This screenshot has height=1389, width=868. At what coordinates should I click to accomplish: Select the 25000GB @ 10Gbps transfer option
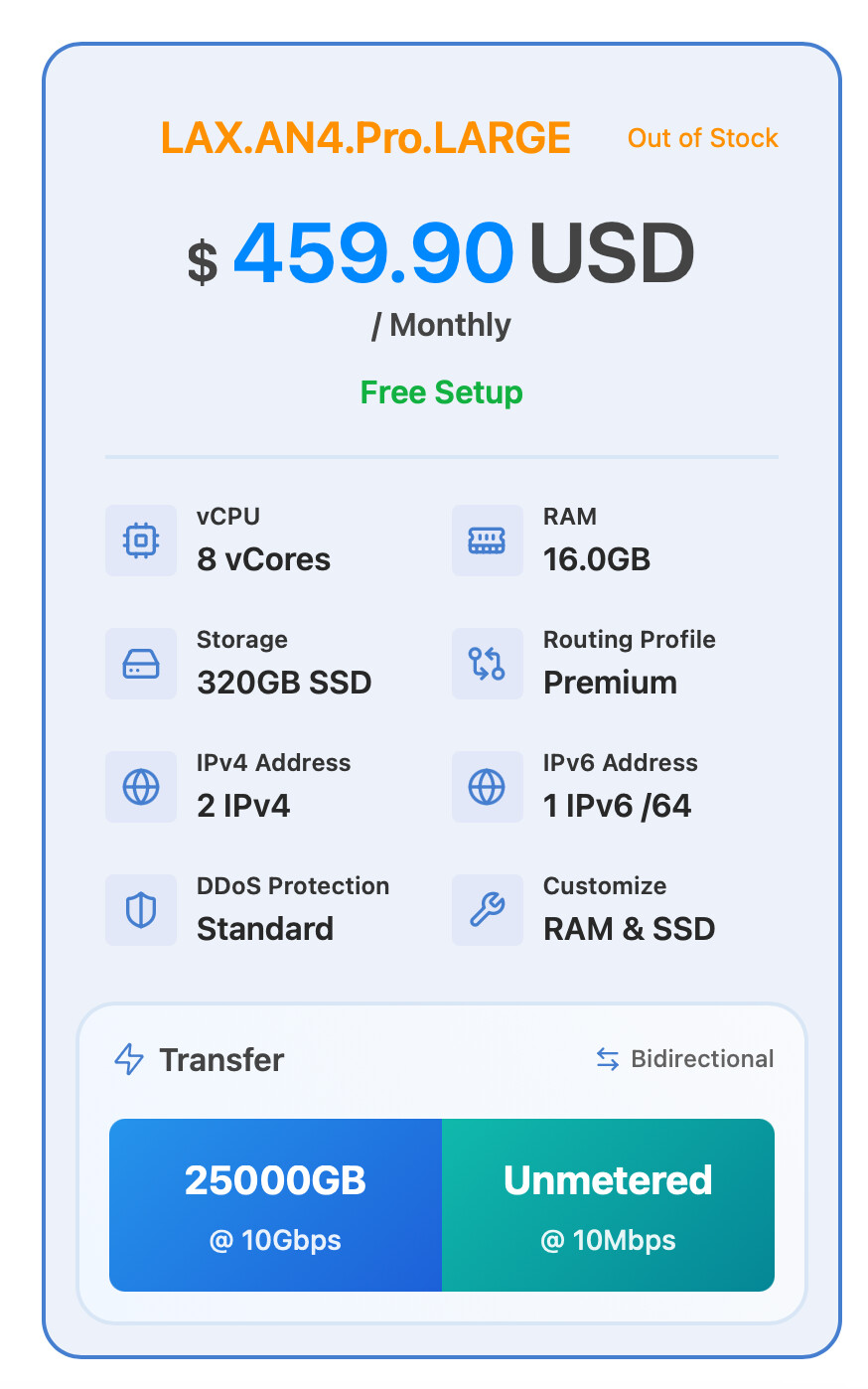275,1205
